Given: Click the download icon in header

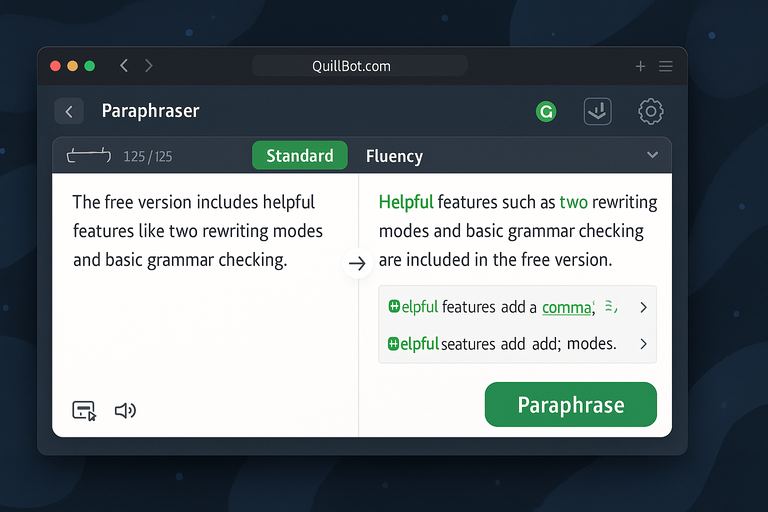Looking at the screenshot, I should coord(598,111).
